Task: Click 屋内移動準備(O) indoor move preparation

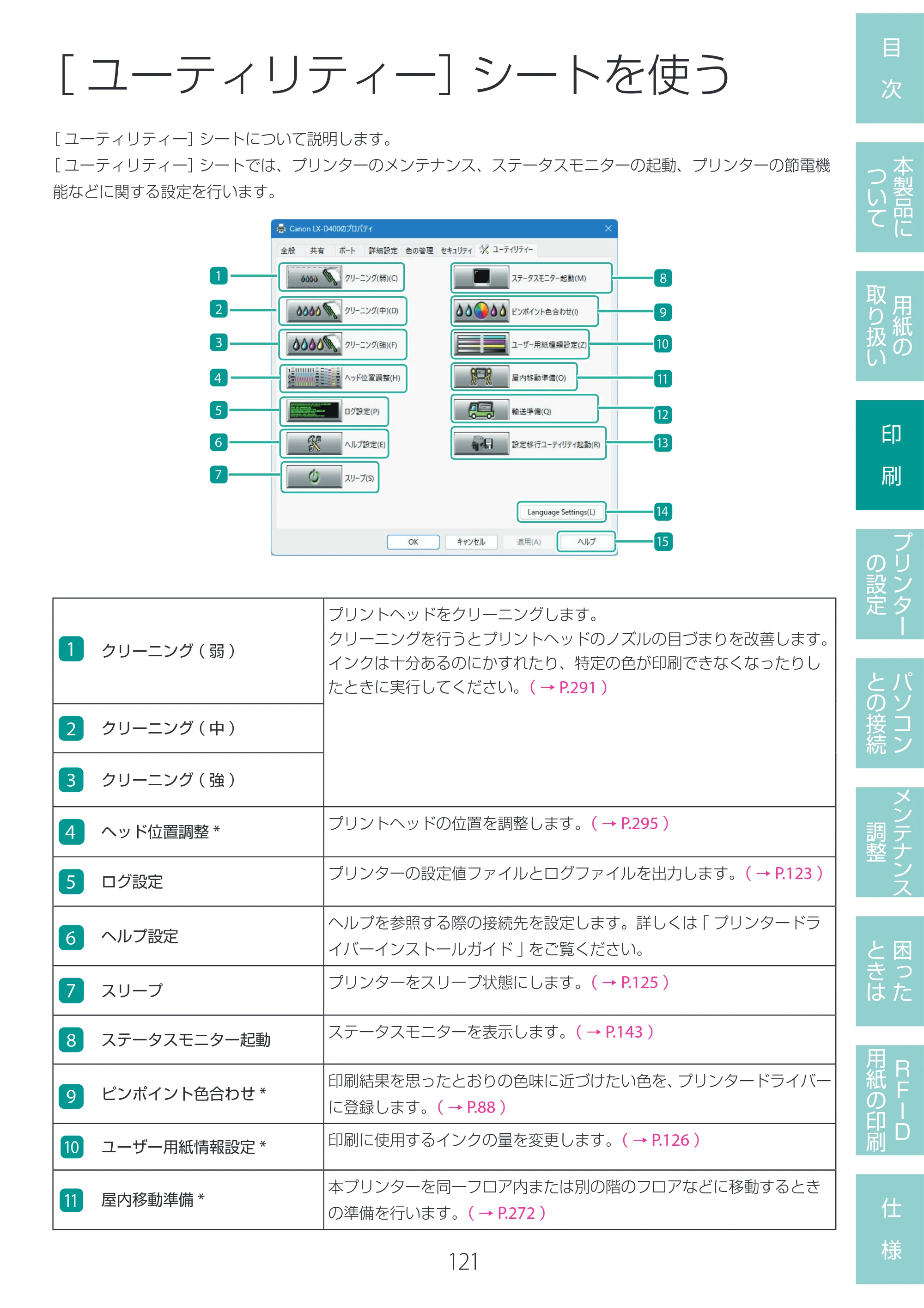Action: [480, 377]
